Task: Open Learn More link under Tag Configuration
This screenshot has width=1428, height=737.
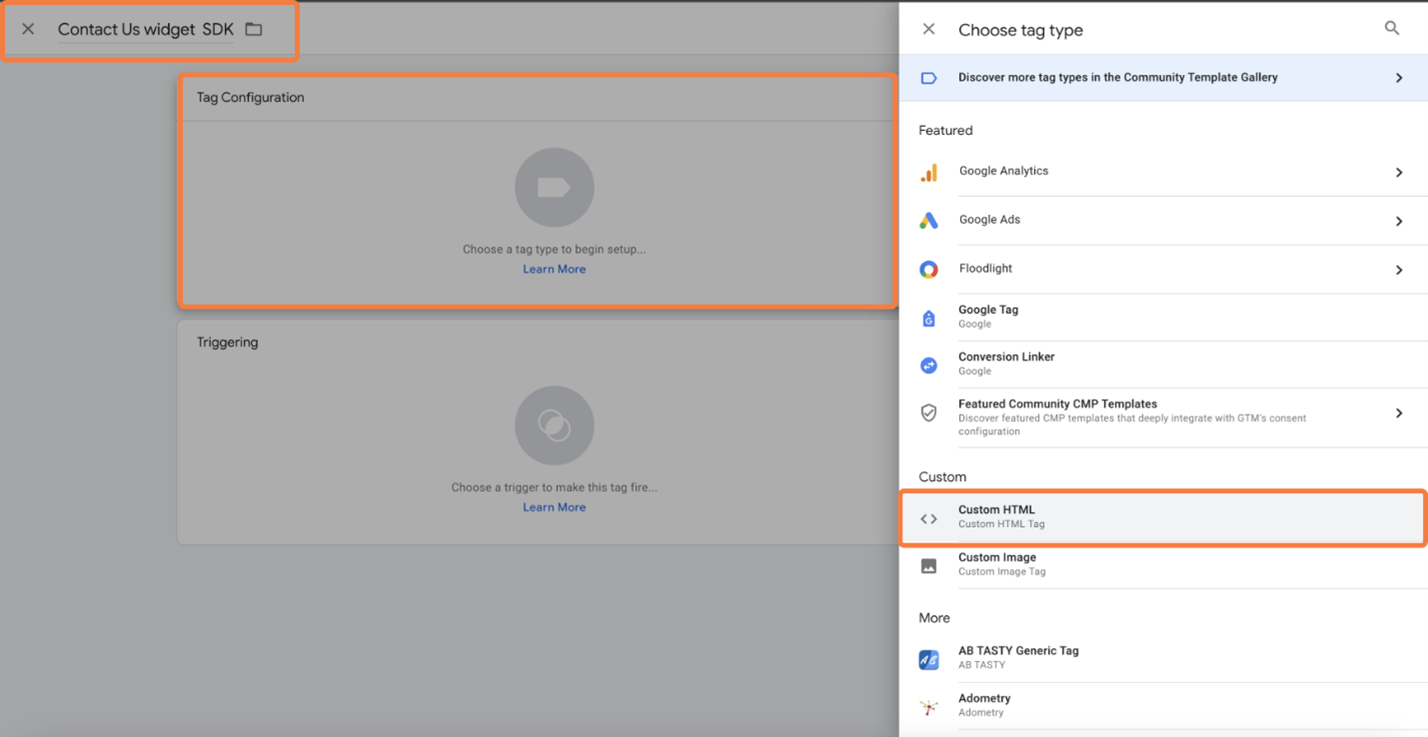Action: point(554,269)
